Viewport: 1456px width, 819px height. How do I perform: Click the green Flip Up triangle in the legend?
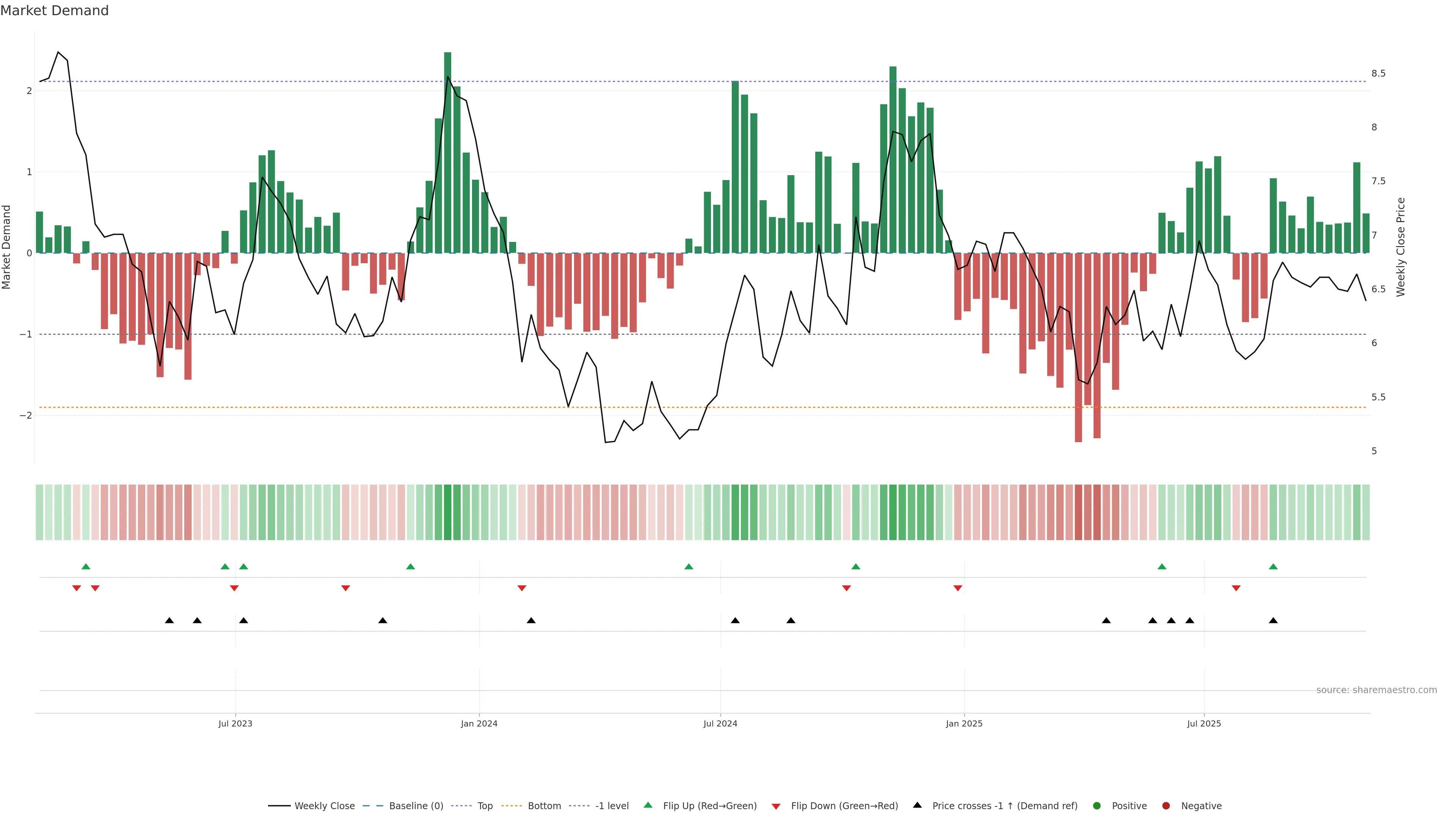point(648,805)
